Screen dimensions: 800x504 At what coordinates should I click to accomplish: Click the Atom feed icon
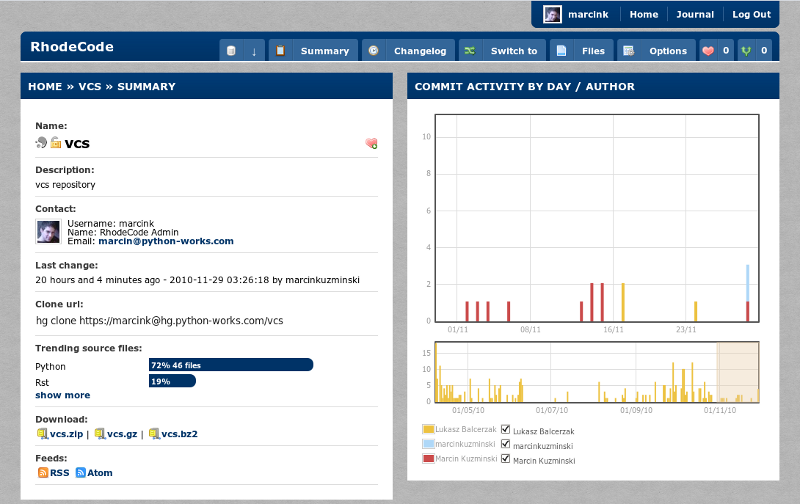click(81, 472)
